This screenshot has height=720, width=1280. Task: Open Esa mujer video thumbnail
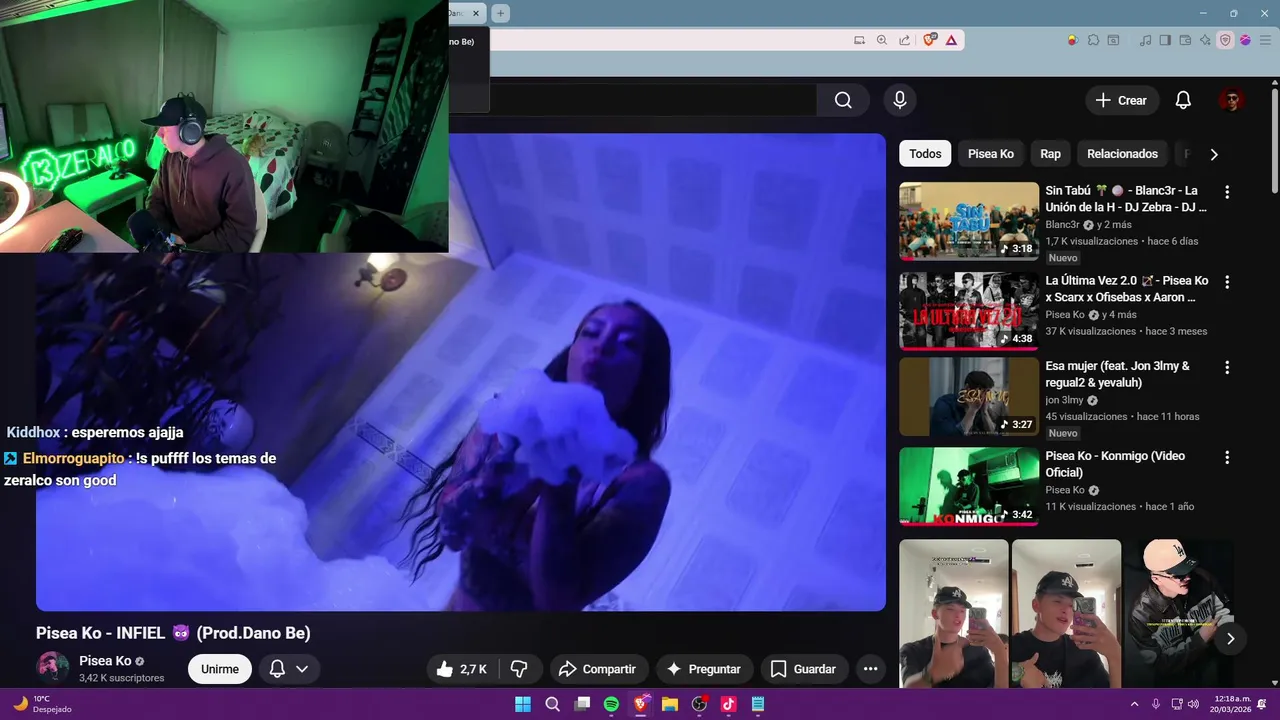point(969,396)
